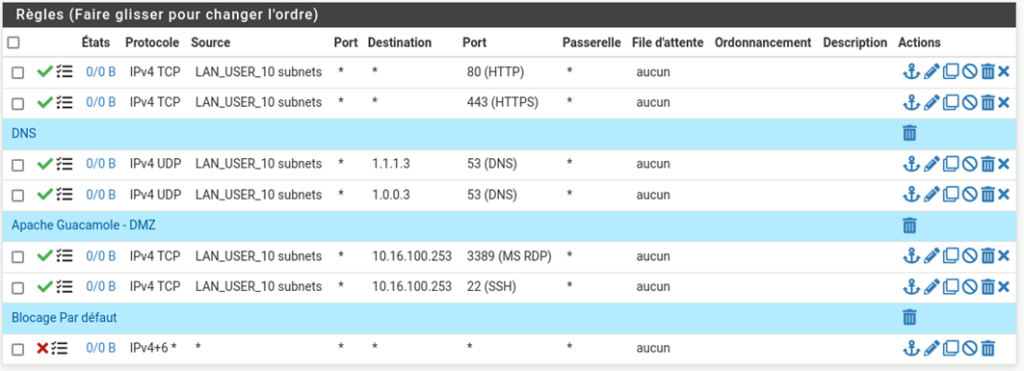Image resolution: width=1024 pixels, height=371 pixels.
Task: Edit the 80 (HTTP) rule with pencil icon
Action: tap(933, 71)
